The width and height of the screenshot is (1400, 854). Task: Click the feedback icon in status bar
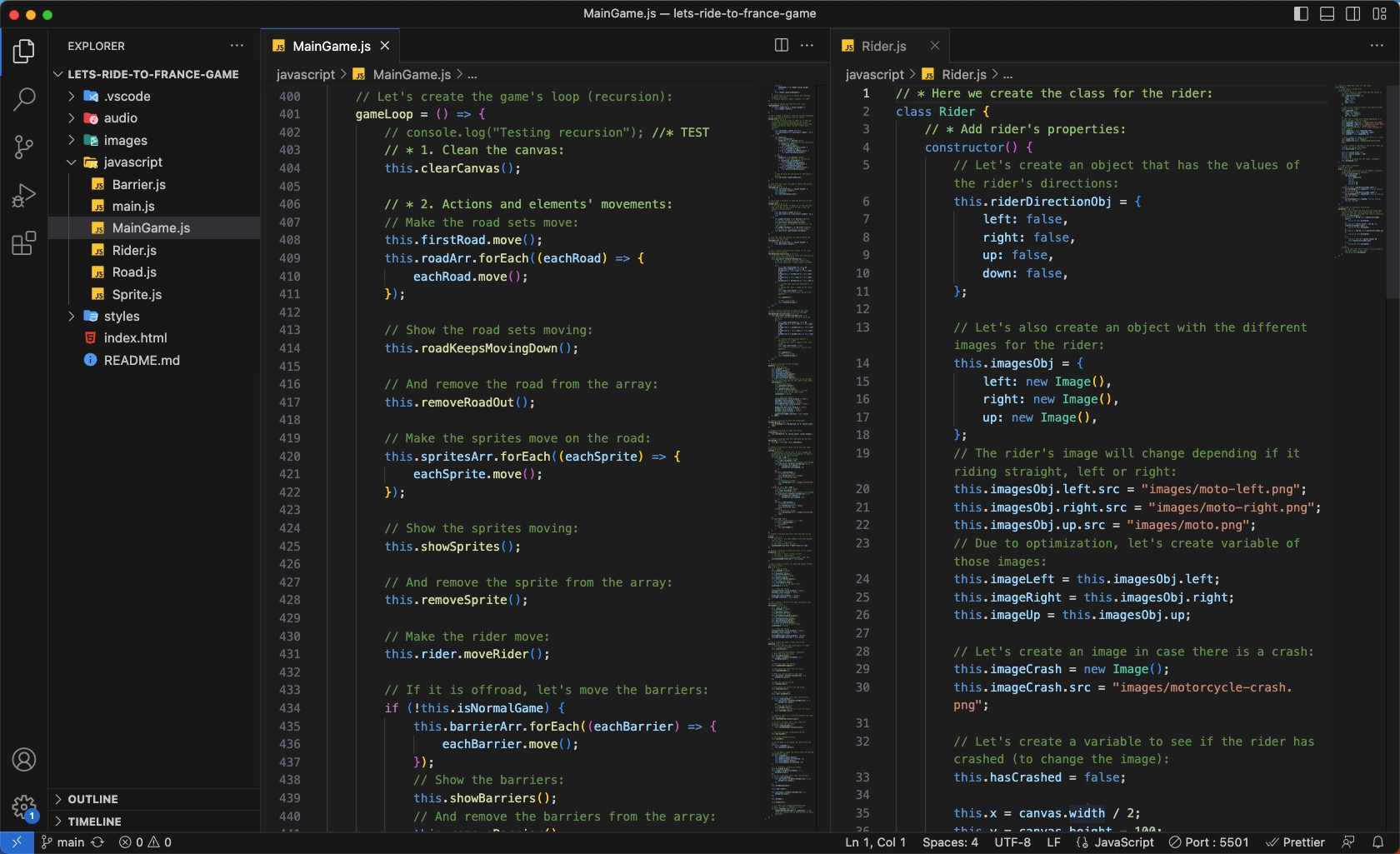click(x=1348, y=842)
